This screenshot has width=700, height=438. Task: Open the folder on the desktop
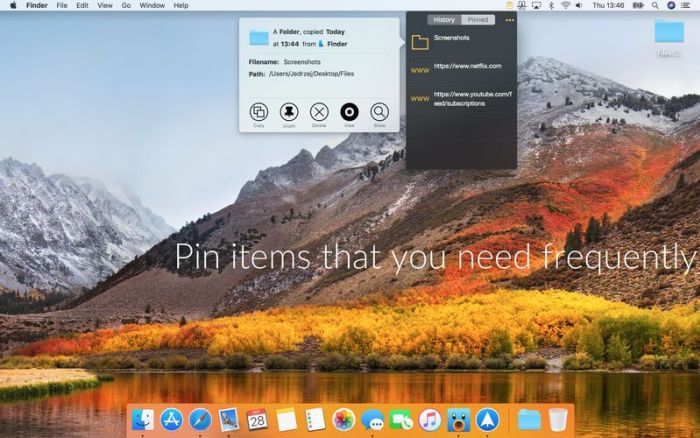[x=669, y=32]
